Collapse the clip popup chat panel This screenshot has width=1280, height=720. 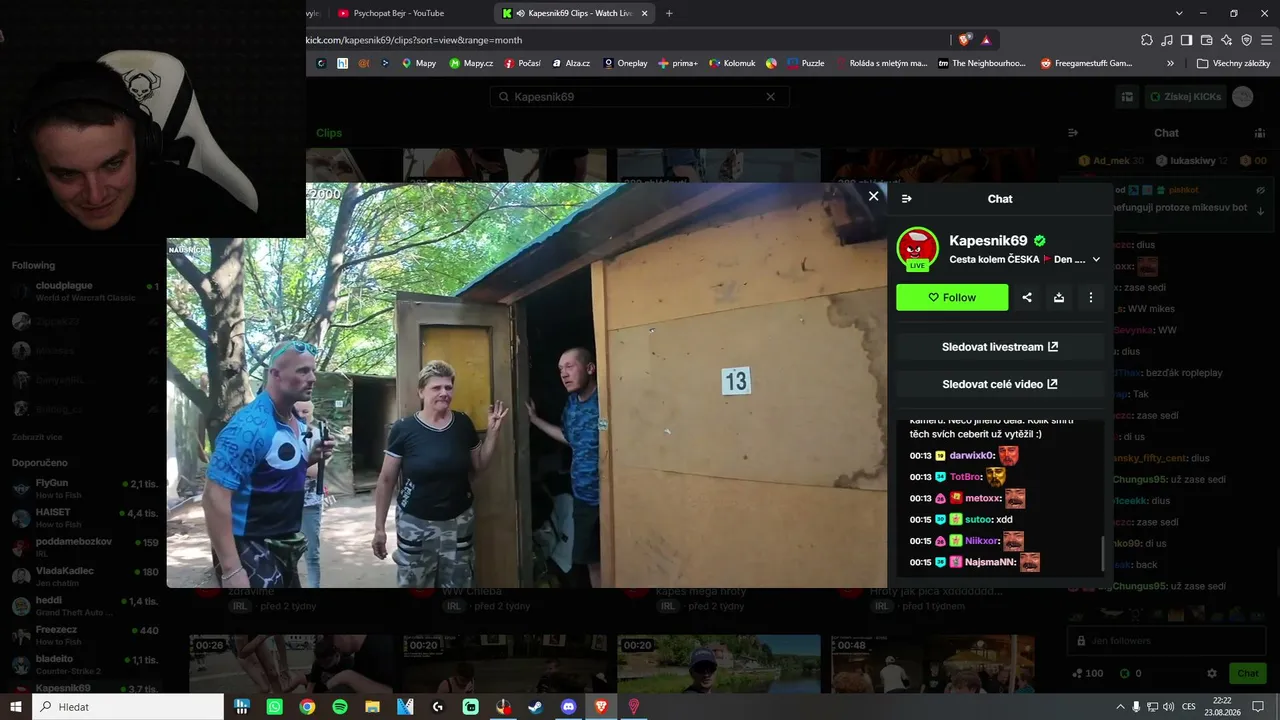coord(907,199)
